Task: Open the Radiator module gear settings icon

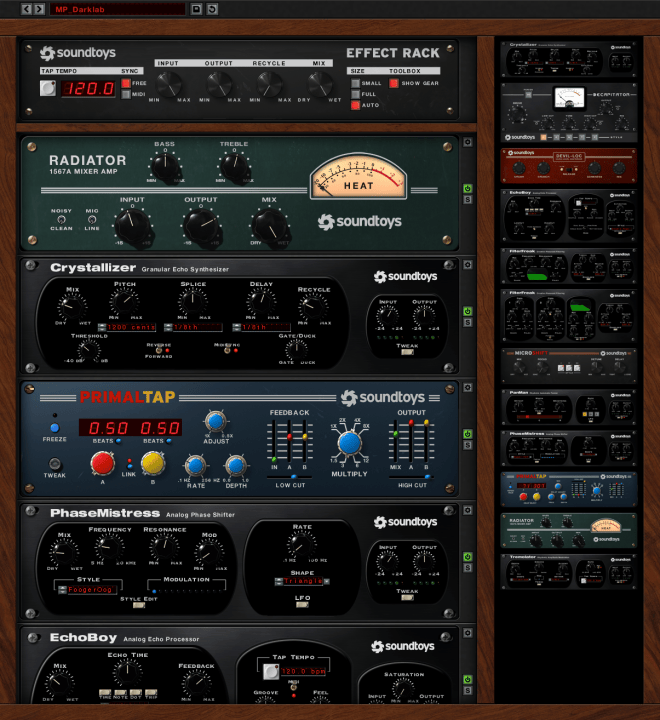Action: (468, 142)
